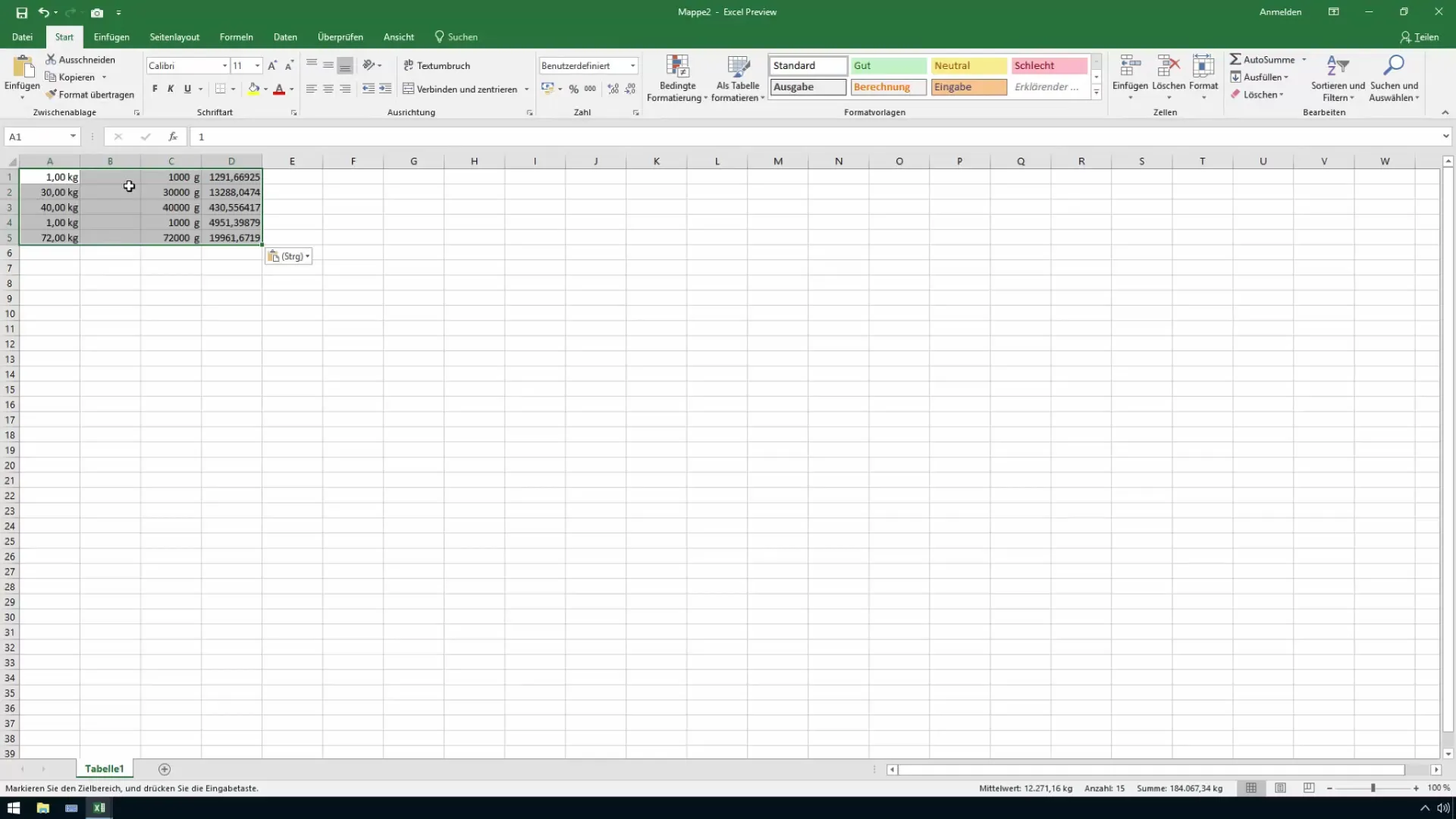Switch to the Daten tab
Image resolution: width=1456 pixels, height=819 pixels.
point(285,36)
